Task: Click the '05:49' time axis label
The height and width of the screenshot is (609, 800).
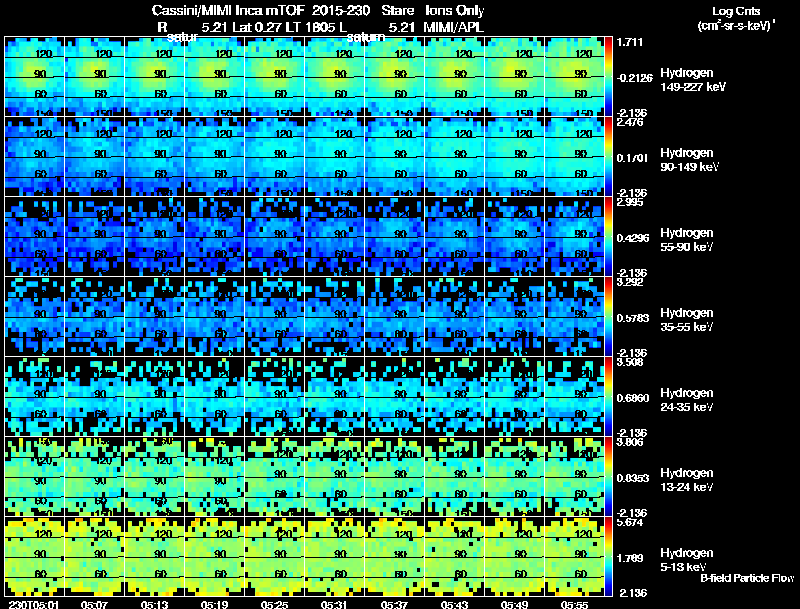Action: pyautogui.click(x=514, y=604)
